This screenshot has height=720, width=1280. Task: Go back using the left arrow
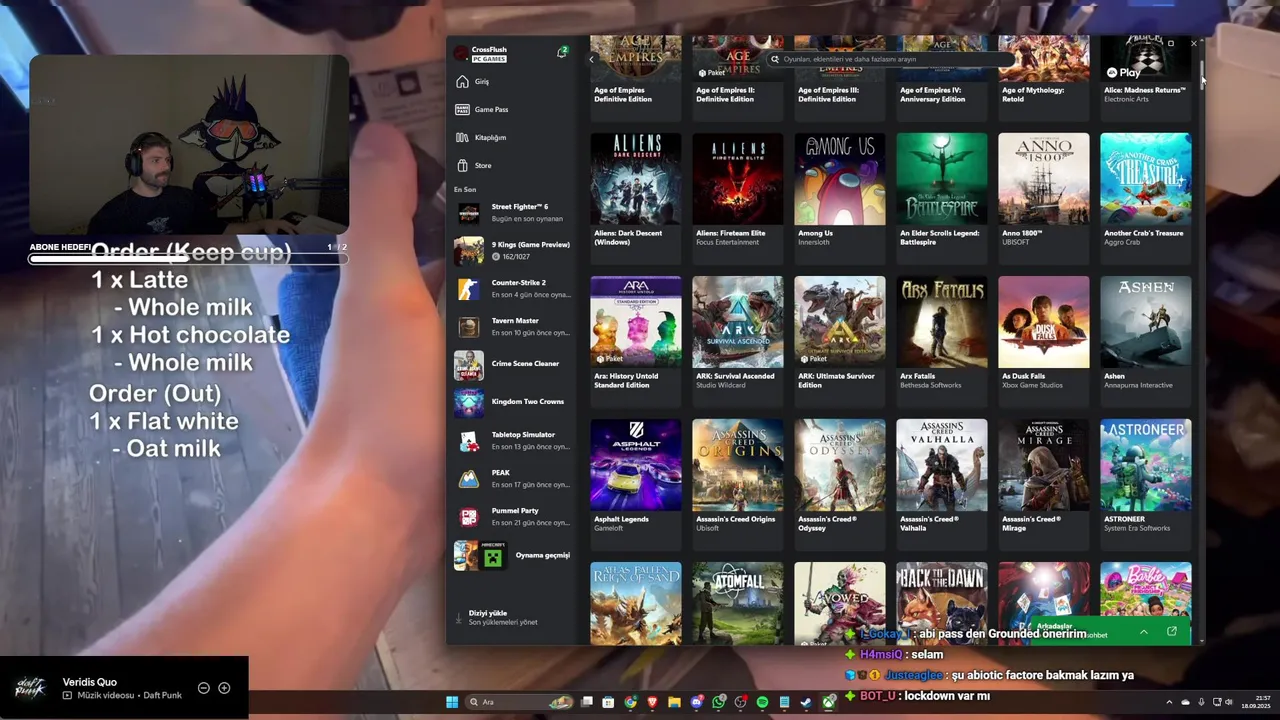click(x=591, y=59)
